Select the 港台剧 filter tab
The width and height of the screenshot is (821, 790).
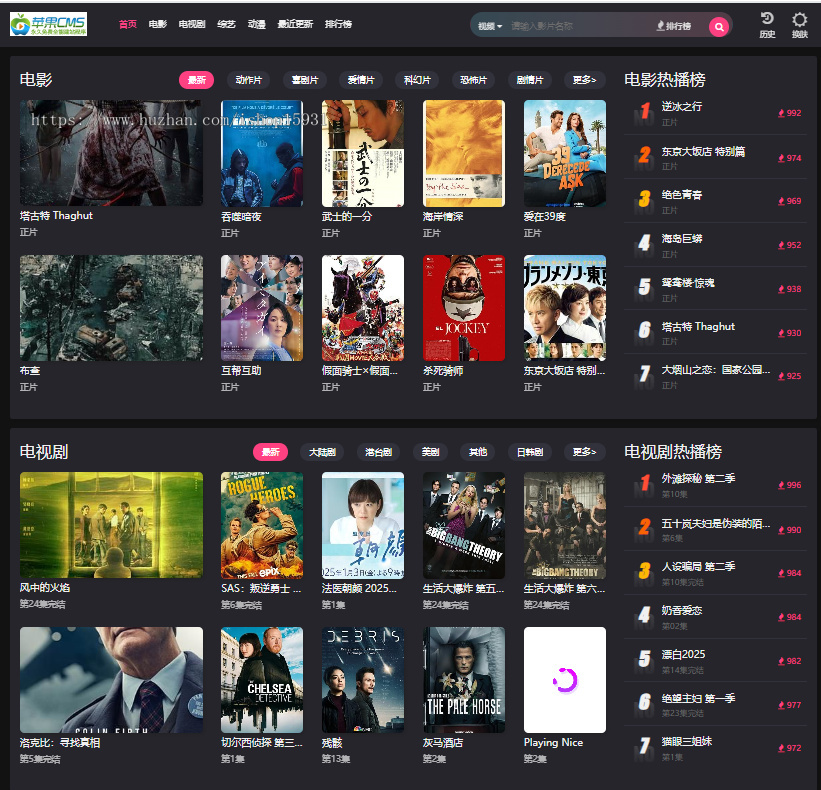(x=379, y=452)
